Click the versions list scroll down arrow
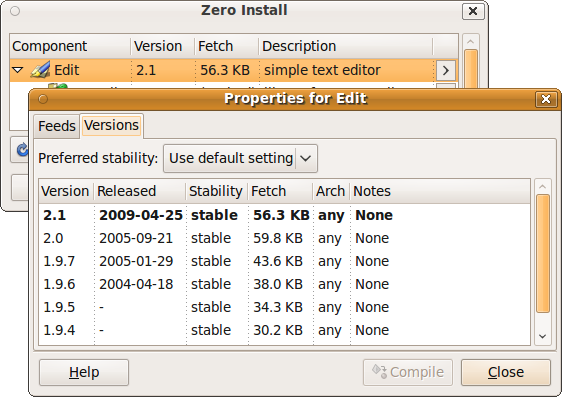The width and height of the screenshot is (562, 397). (543, 336)
